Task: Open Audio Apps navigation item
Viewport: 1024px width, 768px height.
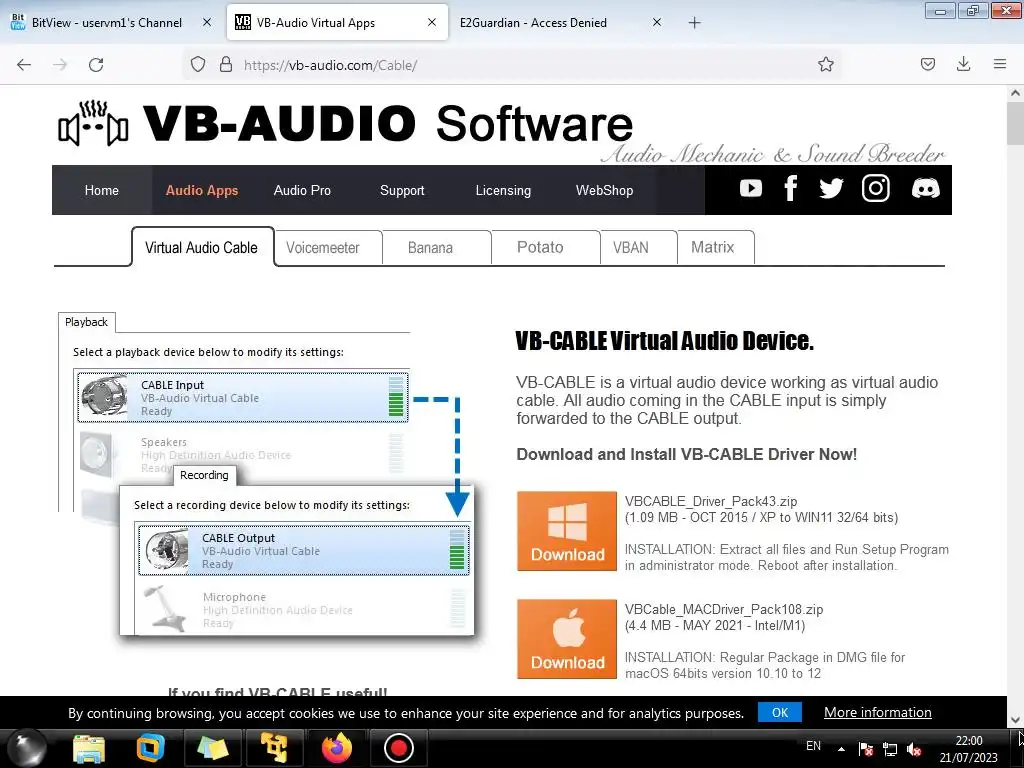Action: pyautogui.click(x=202, y=190)
